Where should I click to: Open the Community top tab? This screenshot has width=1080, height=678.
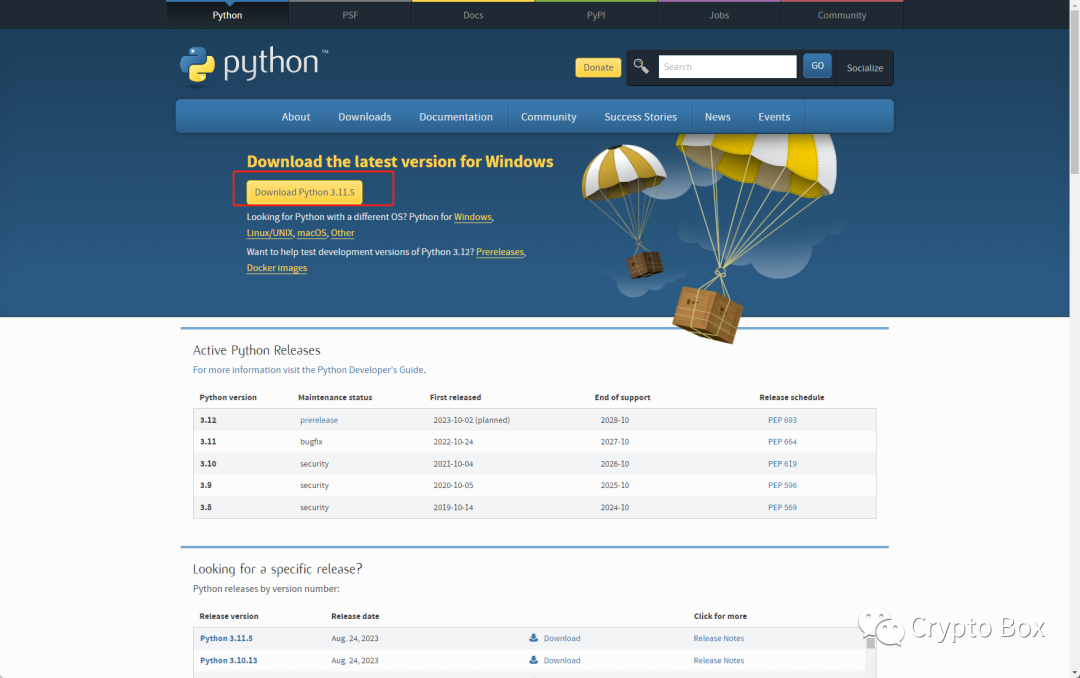click(842, 15)
